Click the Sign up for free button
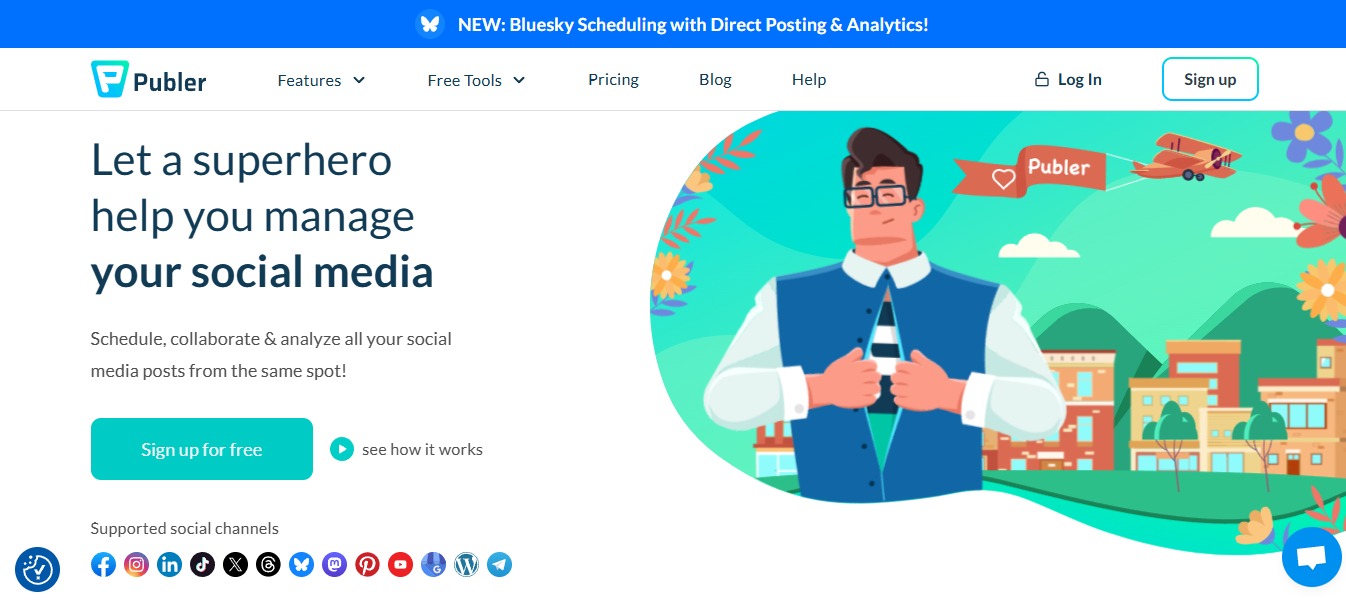1346x607 pixels. [201, 449]
